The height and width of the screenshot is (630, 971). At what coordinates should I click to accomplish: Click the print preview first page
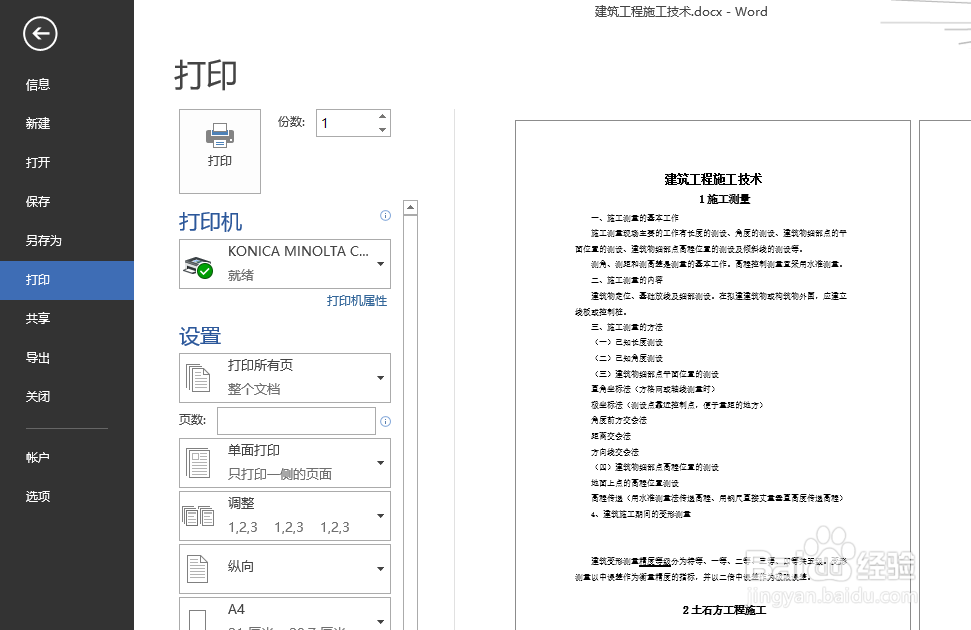pyautogui.click(x=713, y=375)
